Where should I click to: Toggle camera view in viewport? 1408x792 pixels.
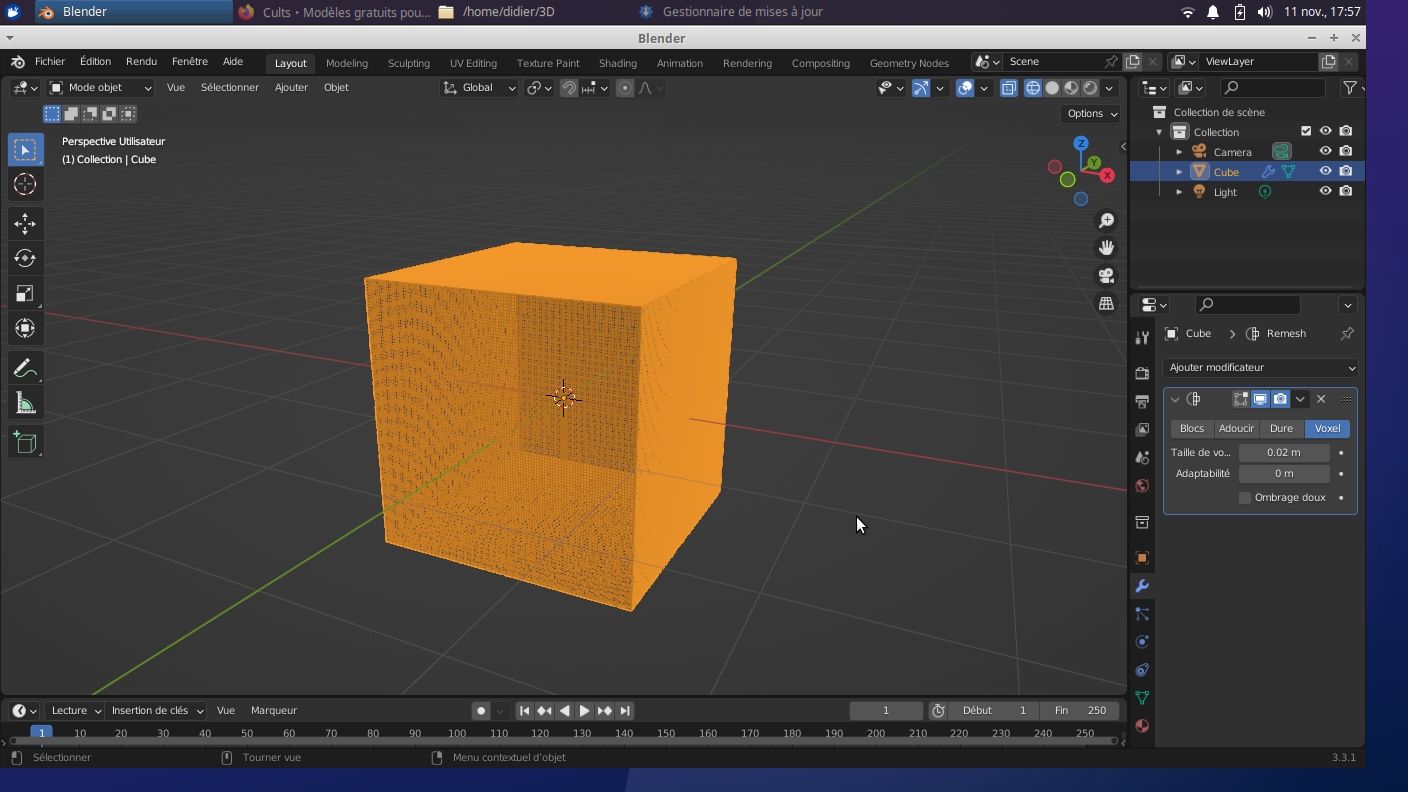pos(1106,275)
